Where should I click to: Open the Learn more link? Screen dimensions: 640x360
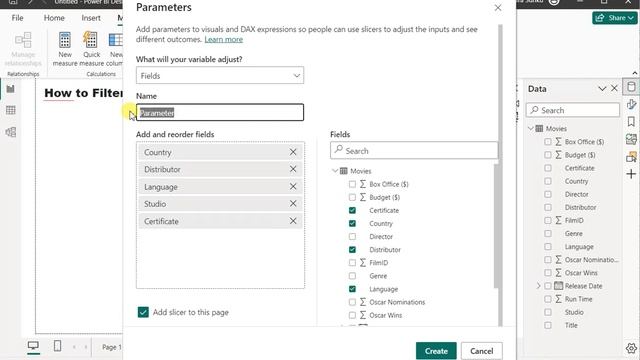click(x=224, y=39)
